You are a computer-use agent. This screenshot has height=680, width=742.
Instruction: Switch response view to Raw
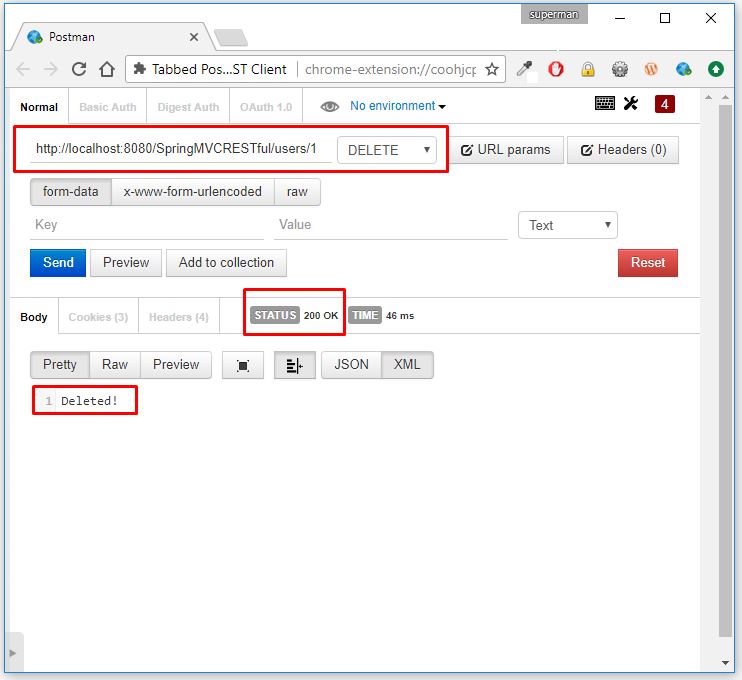pyautogui.click(x=115, y=365)
